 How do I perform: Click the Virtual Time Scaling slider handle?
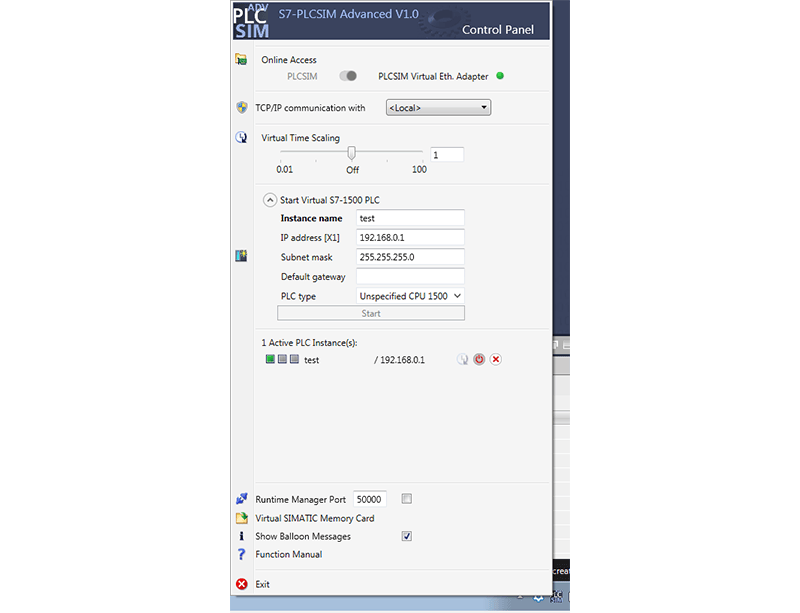click(x=351, y=153)
